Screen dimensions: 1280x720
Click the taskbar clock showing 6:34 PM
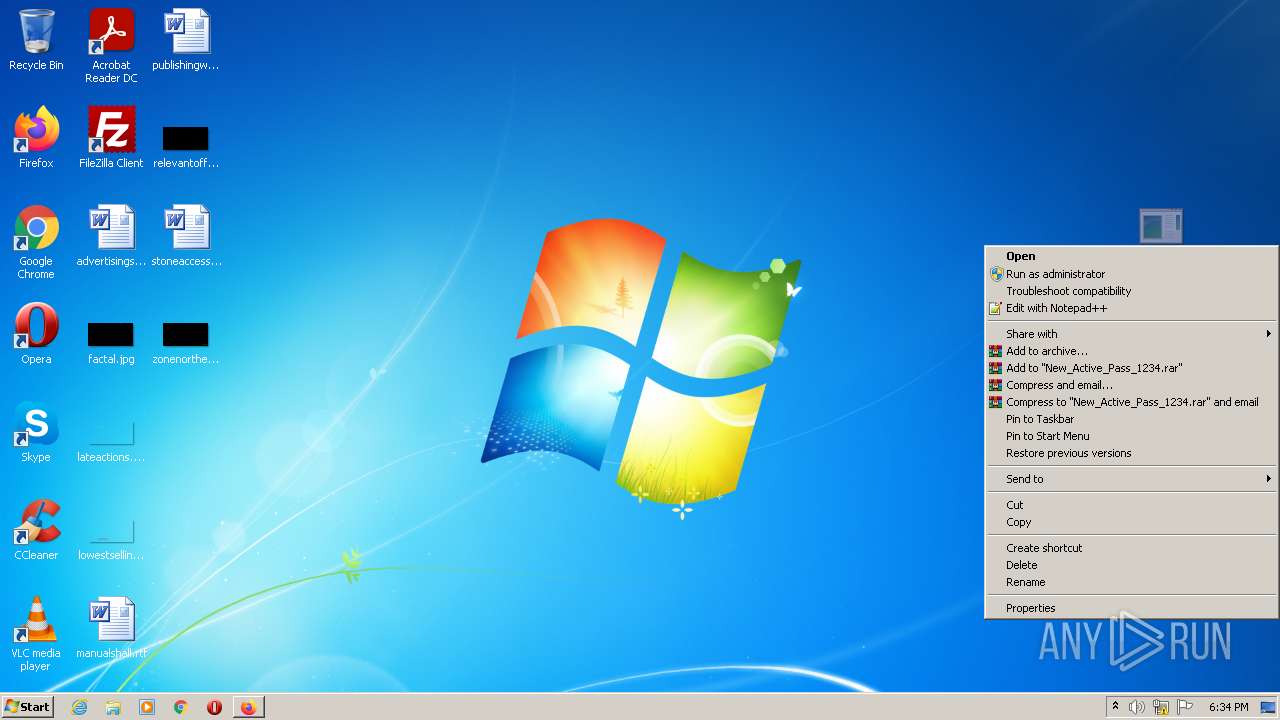[x=1228, y=707]
